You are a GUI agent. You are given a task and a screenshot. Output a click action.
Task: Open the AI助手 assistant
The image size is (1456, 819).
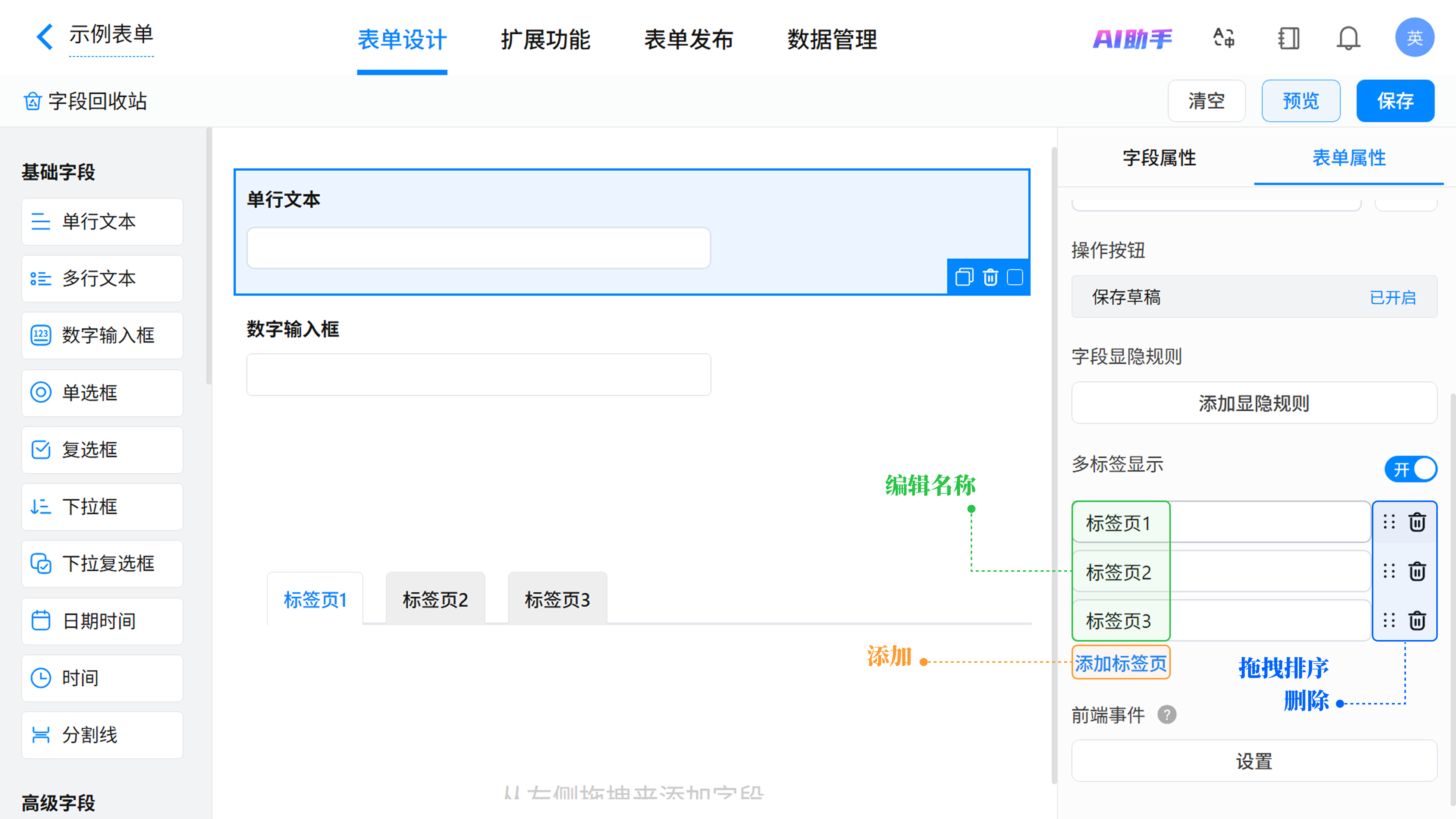1133,39
